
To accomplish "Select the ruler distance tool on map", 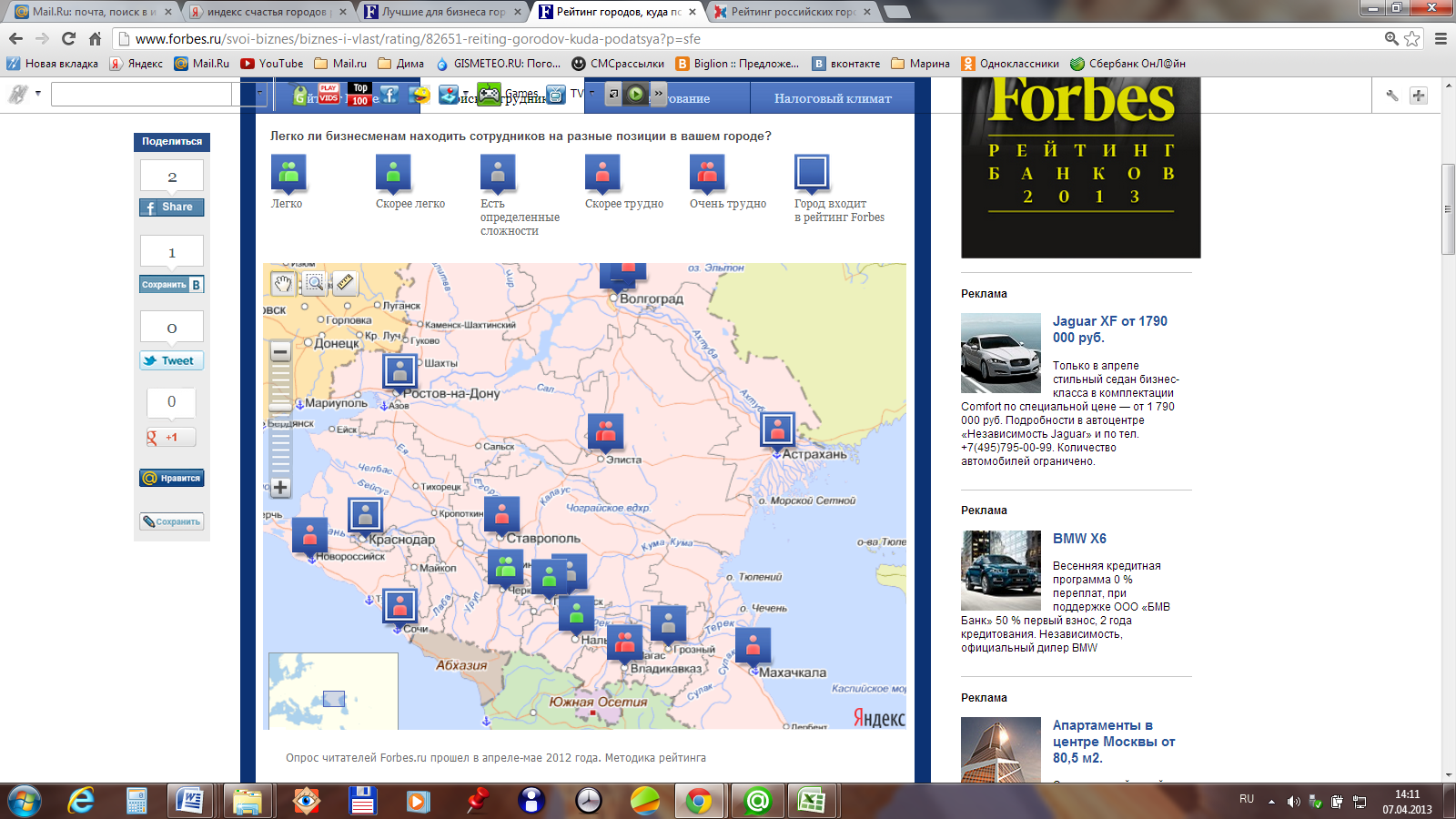I will pos(345,283).
